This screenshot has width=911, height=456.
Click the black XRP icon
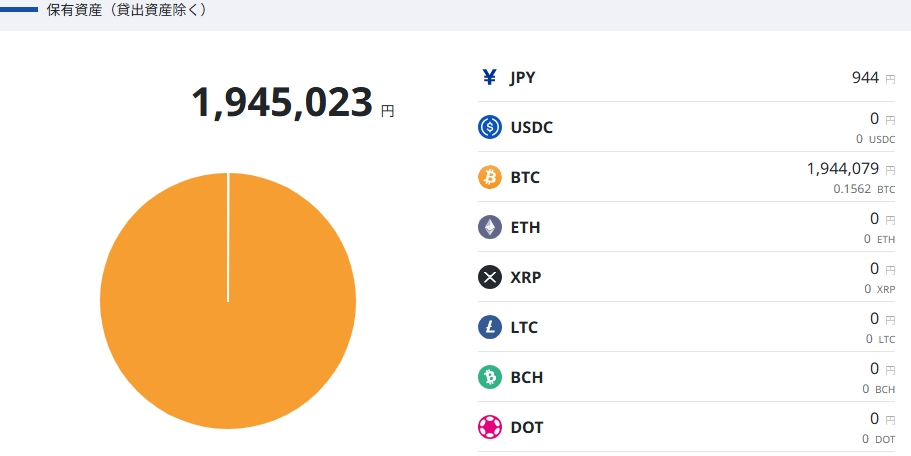click(490, 277)
